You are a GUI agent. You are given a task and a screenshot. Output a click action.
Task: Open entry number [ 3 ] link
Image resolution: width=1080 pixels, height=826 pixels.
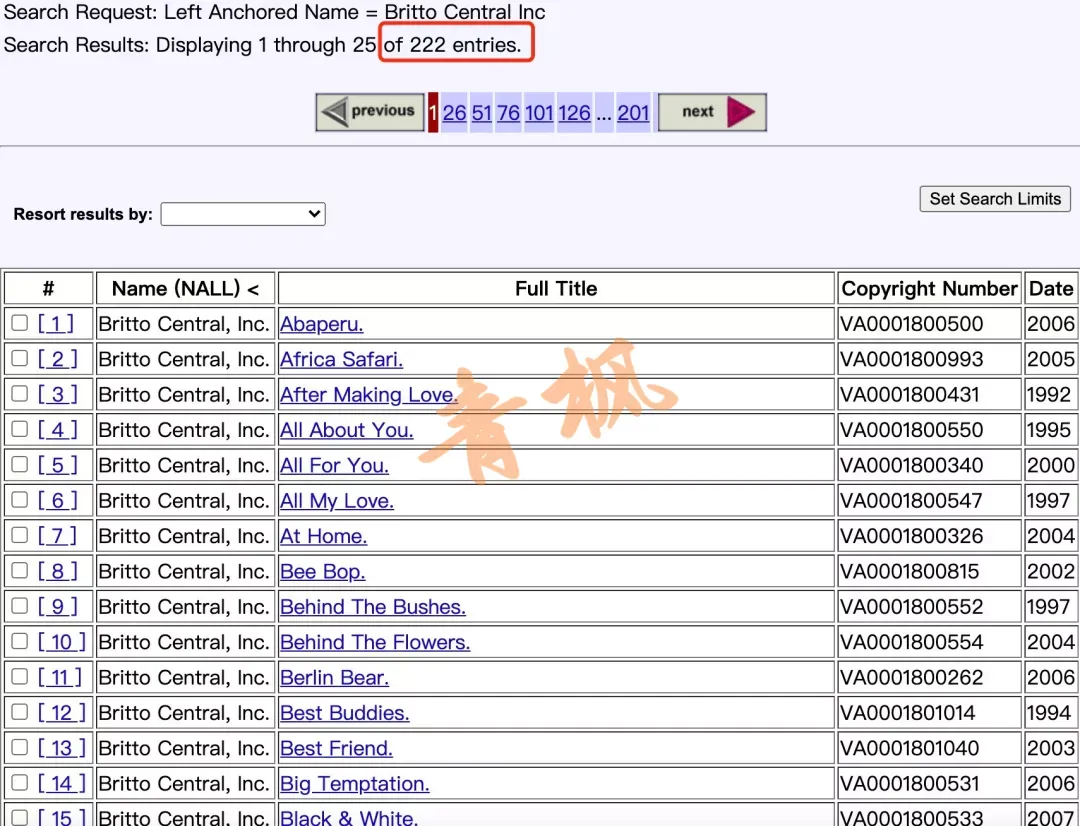58,394
